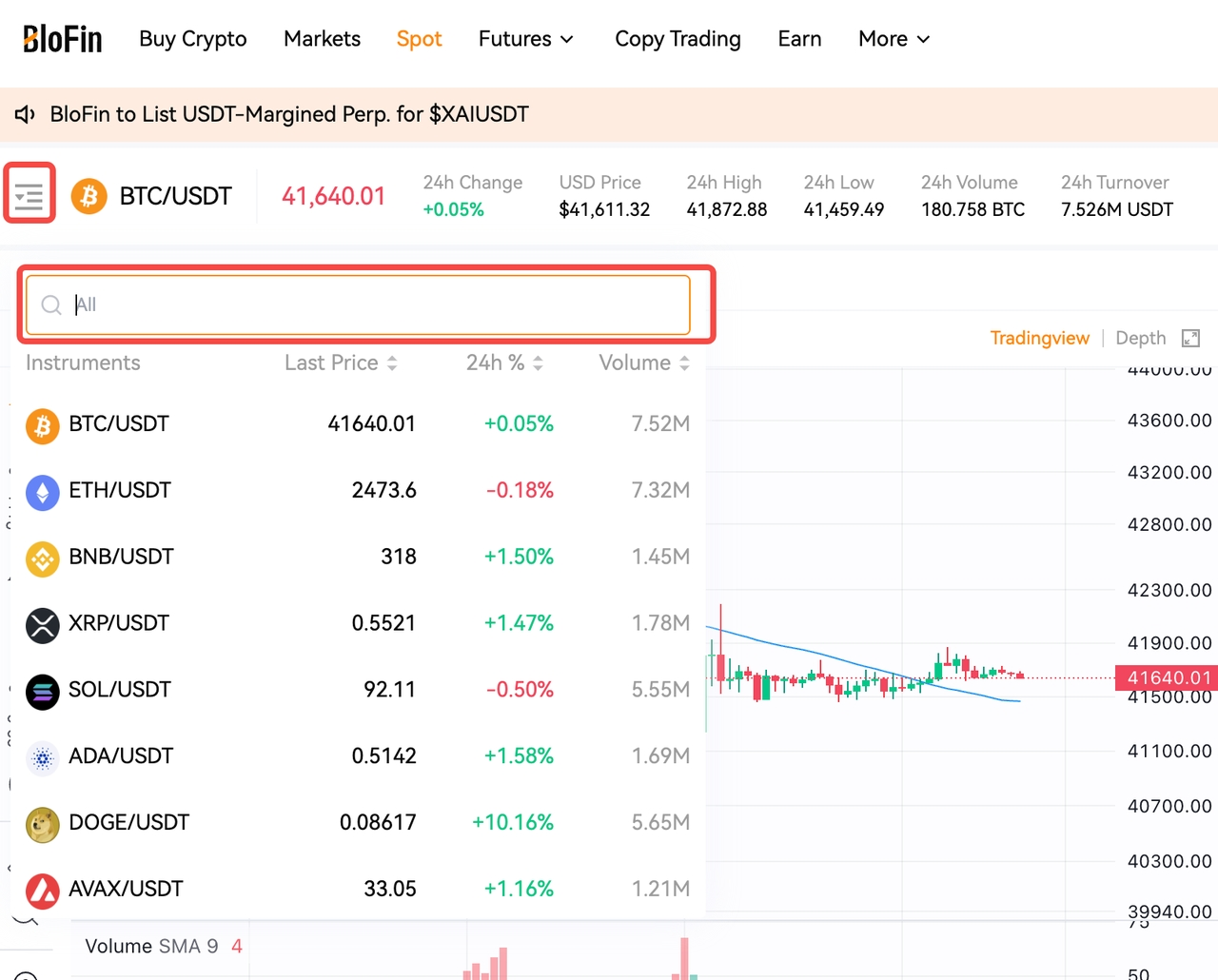Switch to Tradingview chart
The width and height of the screenshot is (1218, 980).
(1040, 338)
